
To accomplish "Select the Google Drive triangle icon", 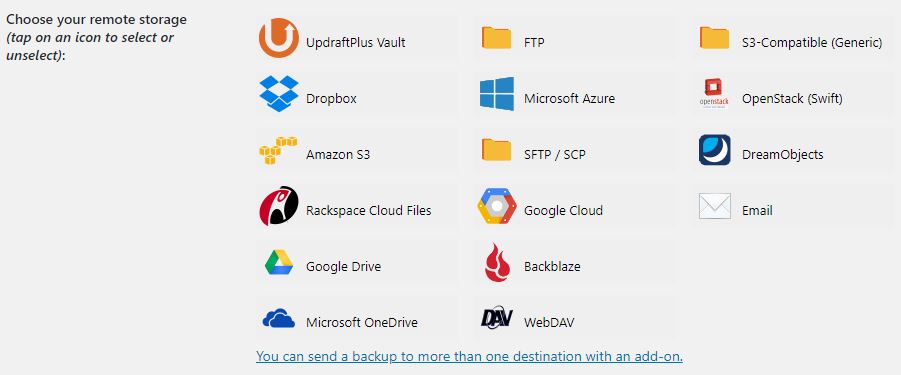I will coord(279,262).
